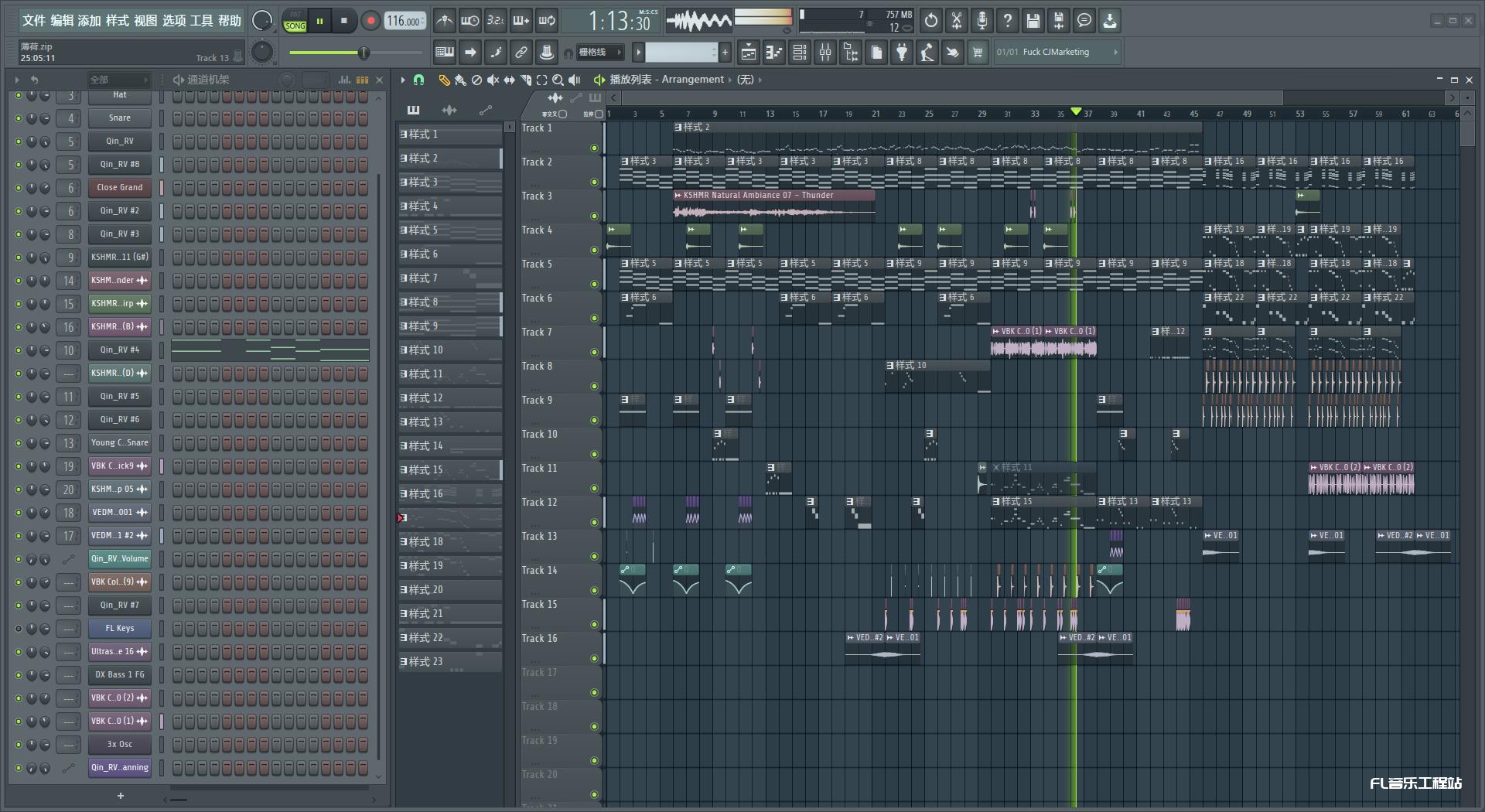Open the plugin picker plug icon
This screenshot has width=1485, height=812.
(902, 53)
